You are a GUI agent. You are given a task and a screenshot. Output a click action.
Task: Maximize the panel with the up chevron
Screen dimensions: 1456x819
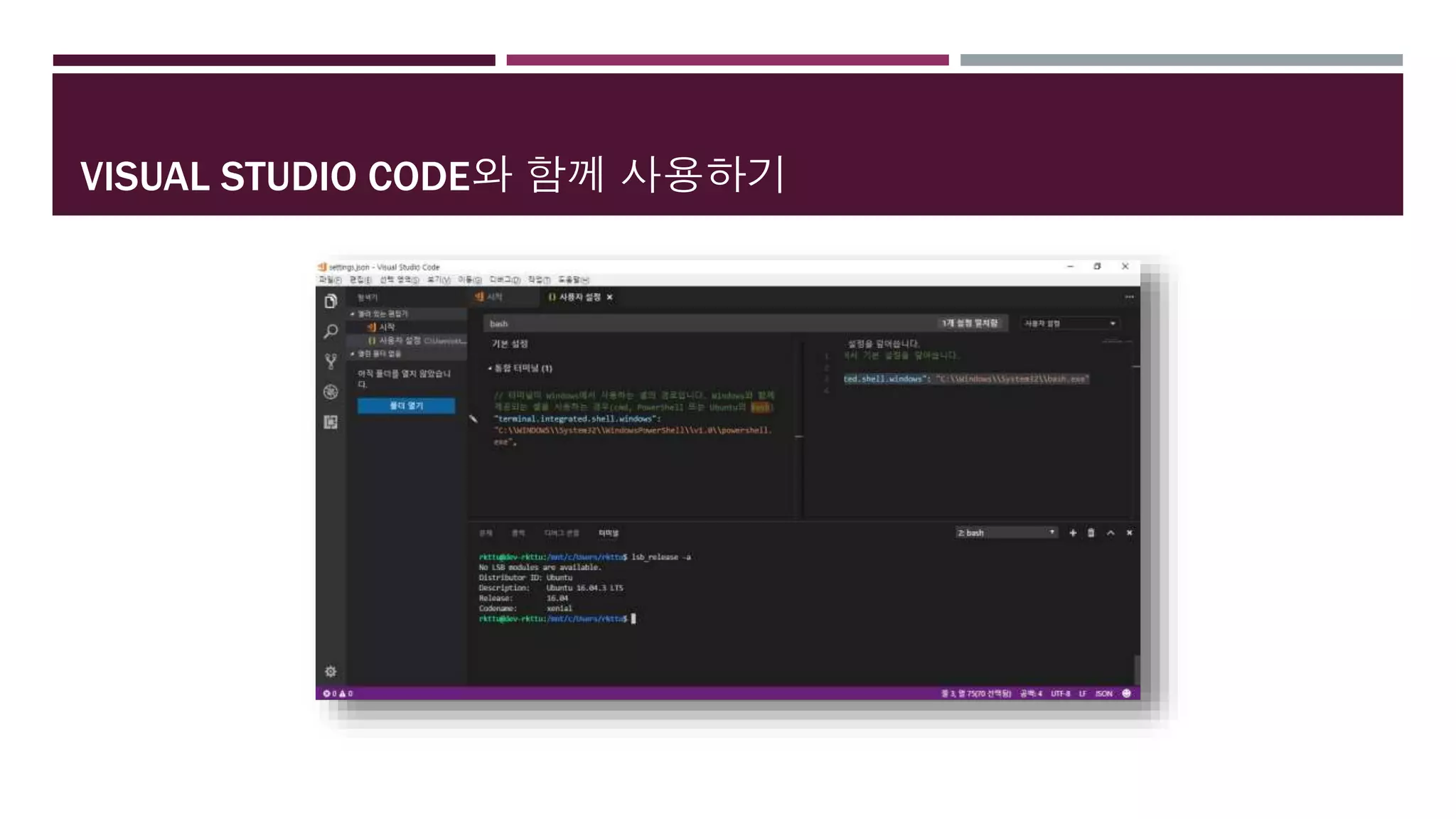click(x=1110, y=532)
